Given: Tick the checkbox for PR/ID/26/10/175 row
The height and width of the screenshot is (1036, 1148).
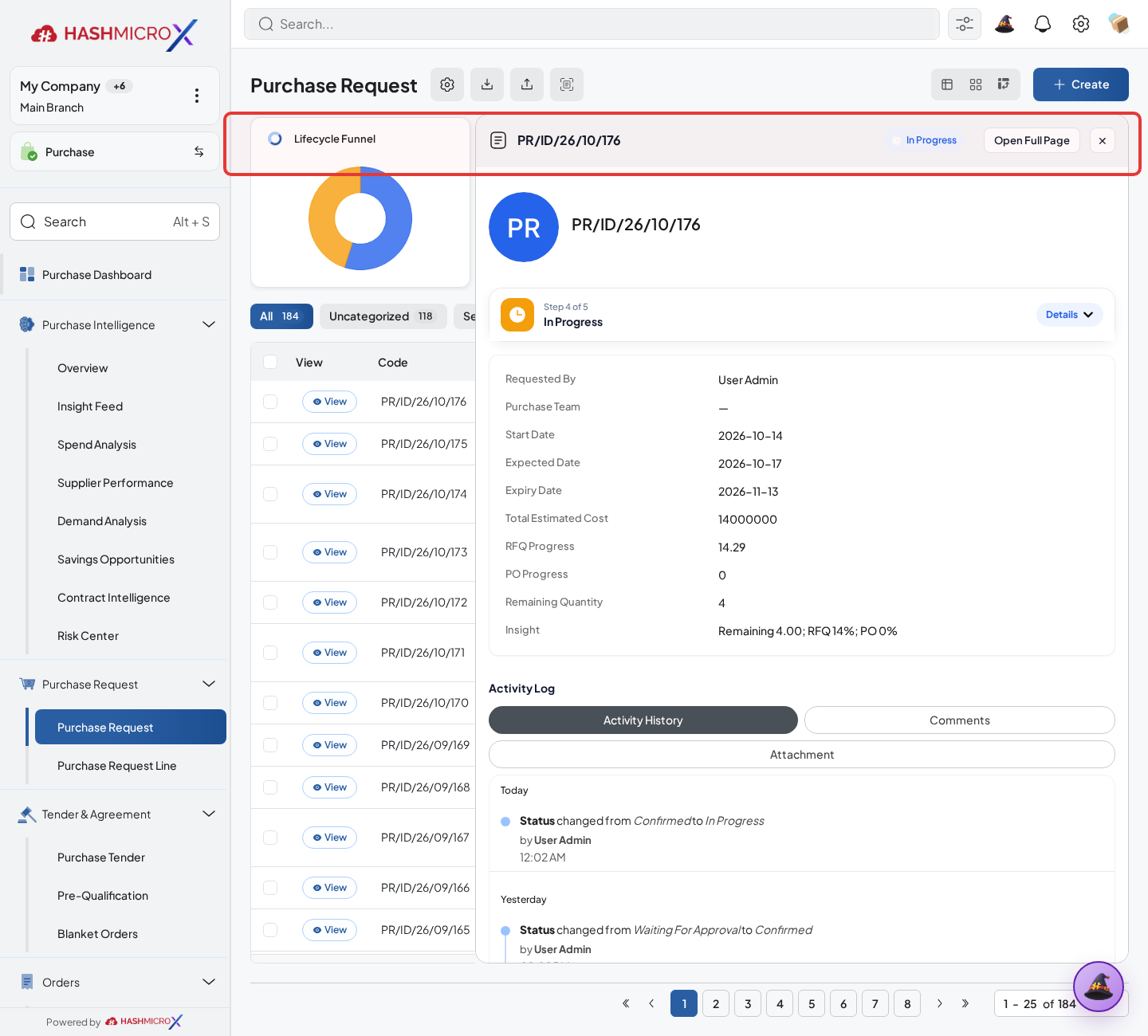Looking at the screenshot, I should pos(270,444).
